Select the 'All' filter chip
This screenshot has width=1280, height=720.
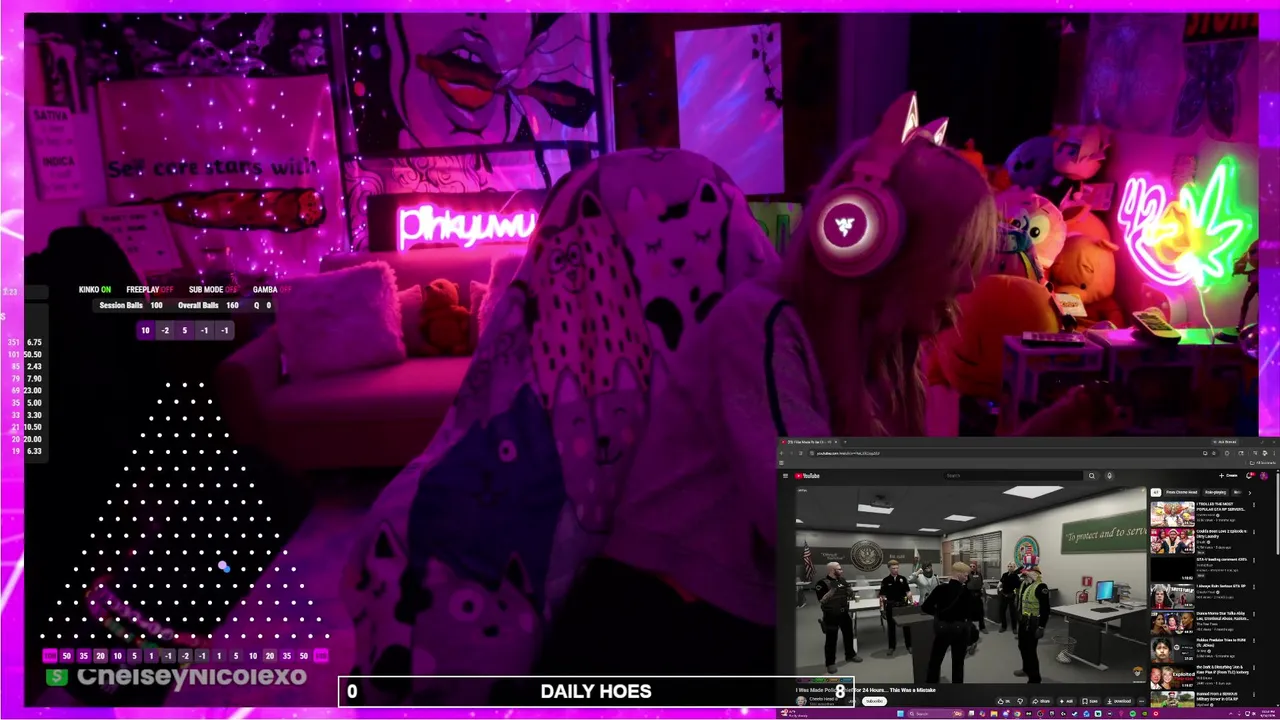coord(1156,492)
